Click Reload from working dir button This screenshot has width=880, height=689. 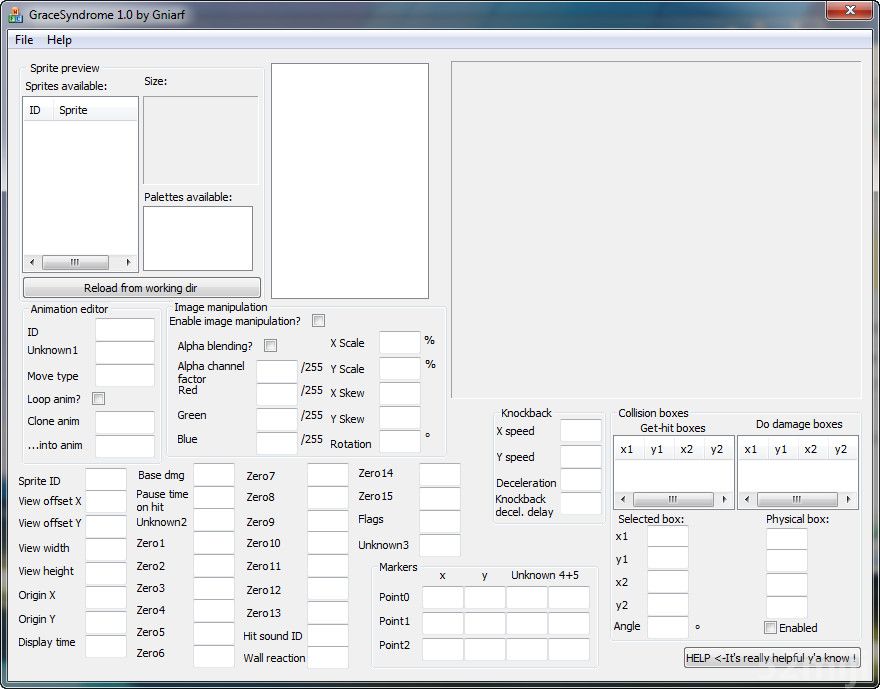coord(141,288)
